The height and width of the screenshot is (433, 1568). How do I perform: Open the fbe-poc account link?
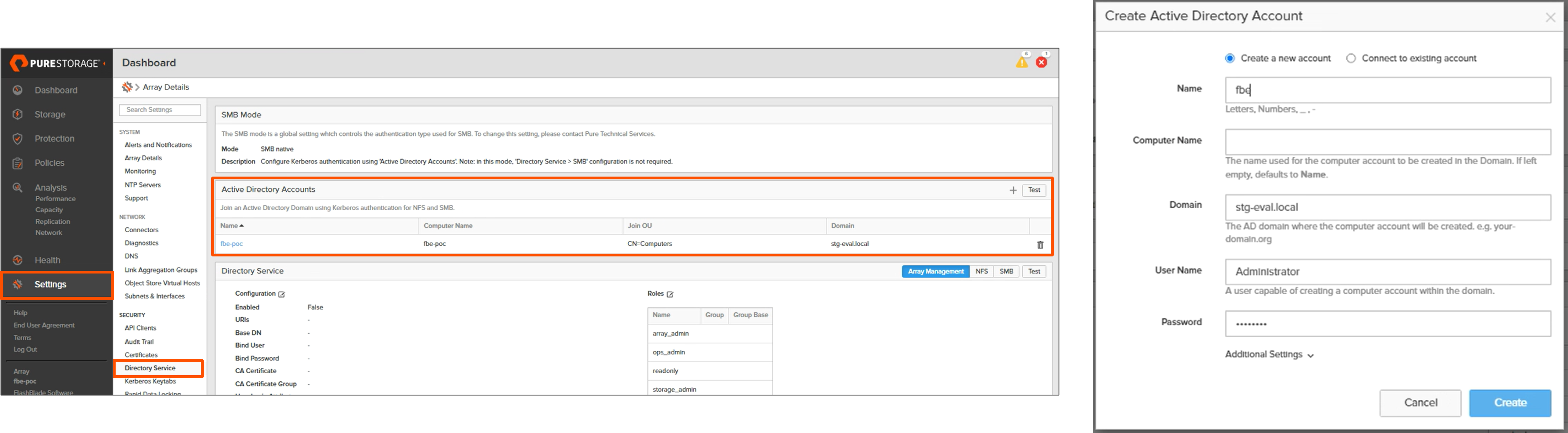tap(231, 244)
